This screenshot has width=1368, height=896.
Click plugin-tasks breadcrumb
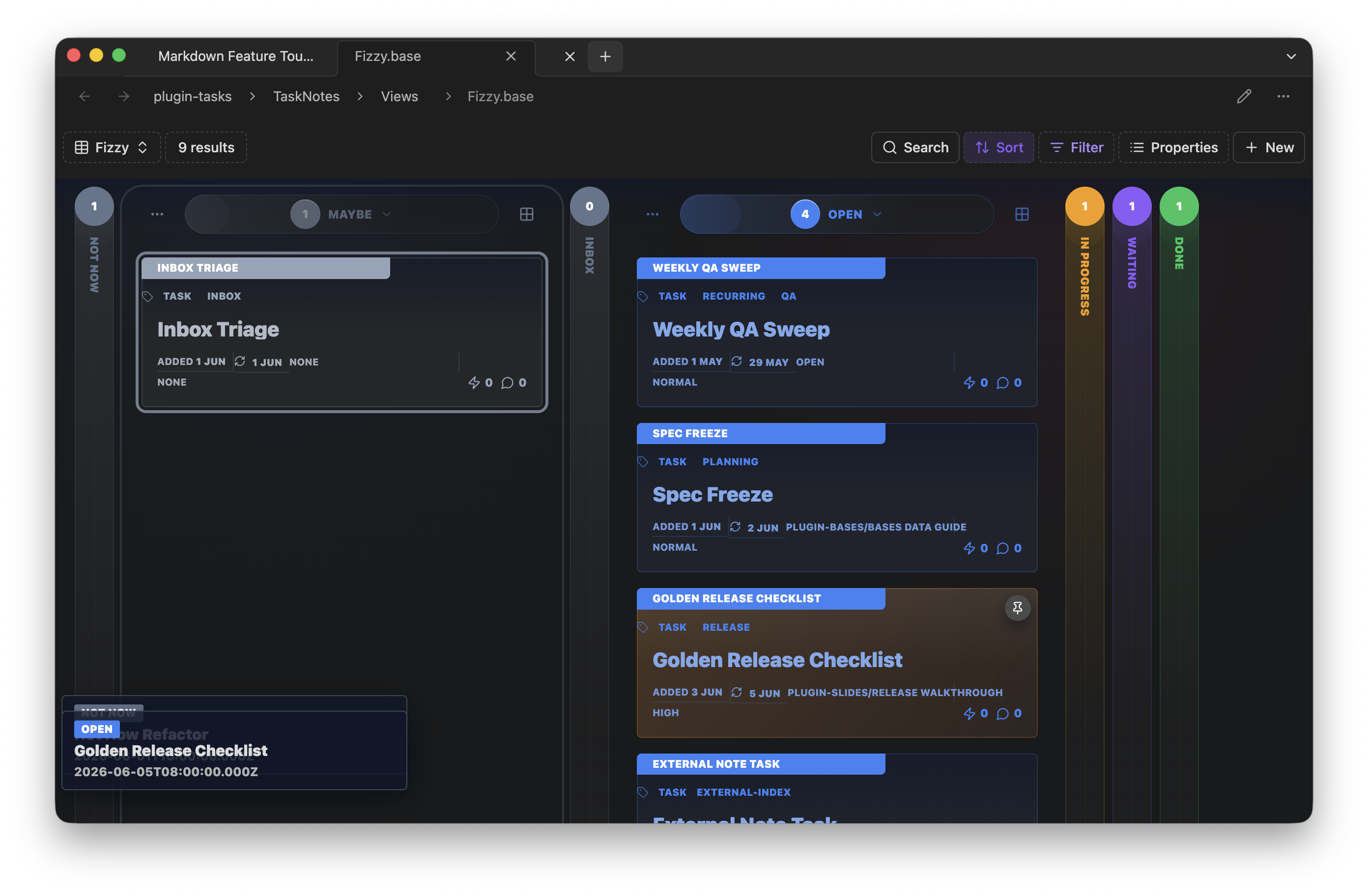click(193, 97)
